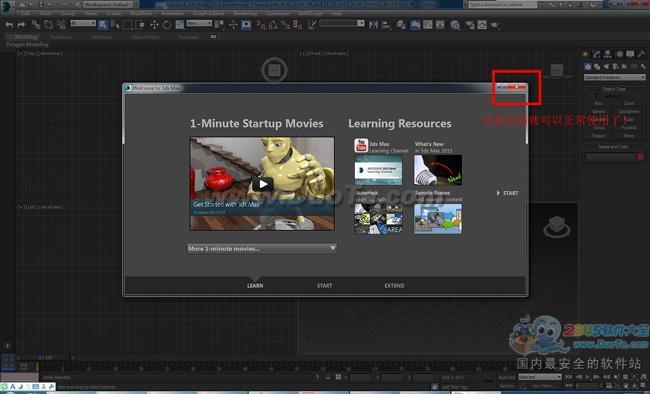Switch to EXTEND tab in Welcome dialog
This screenshot has height=394, width=650.
click(394, 286)
